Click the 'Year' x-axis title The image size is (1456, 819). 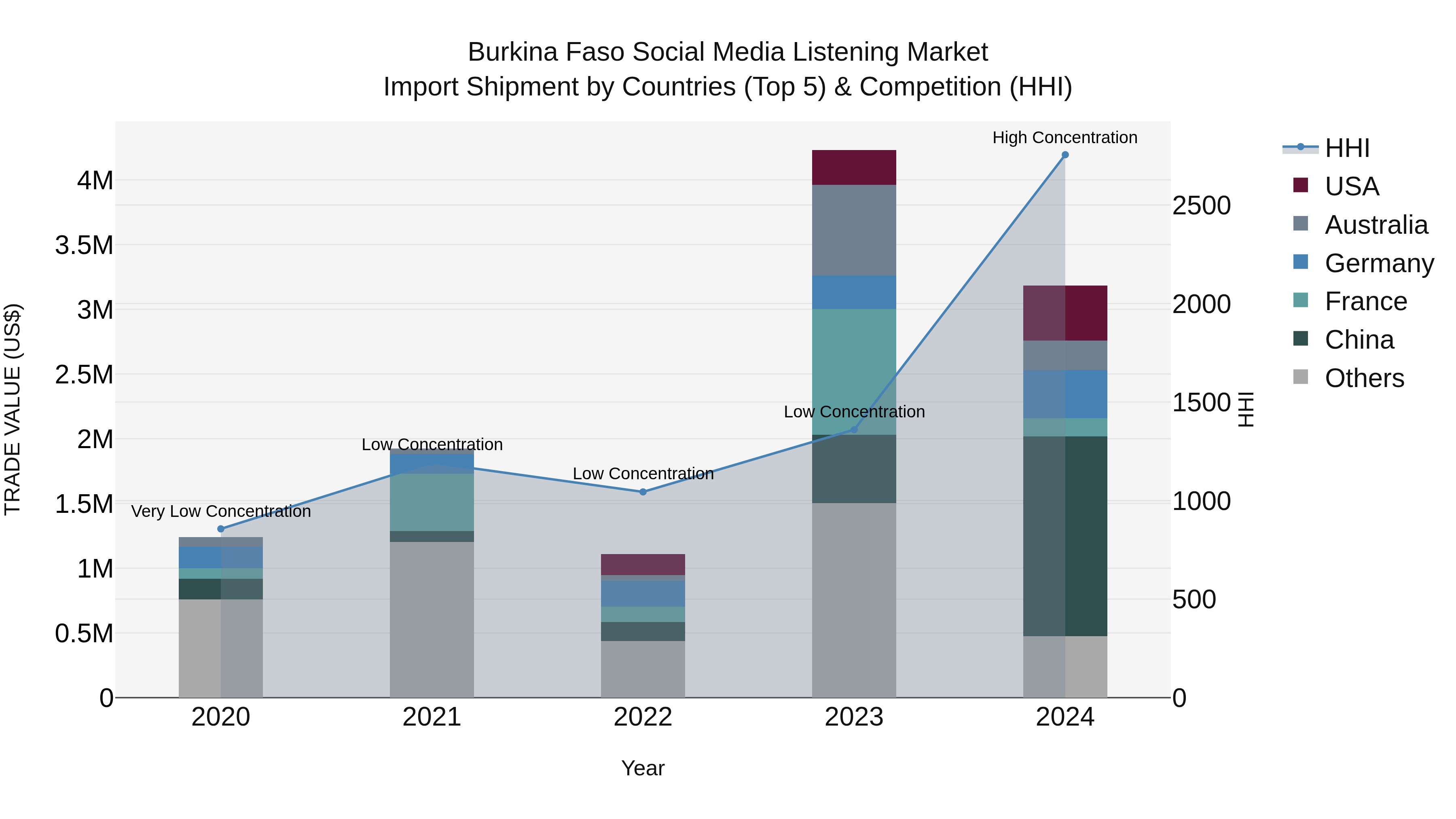click(643, 769)
